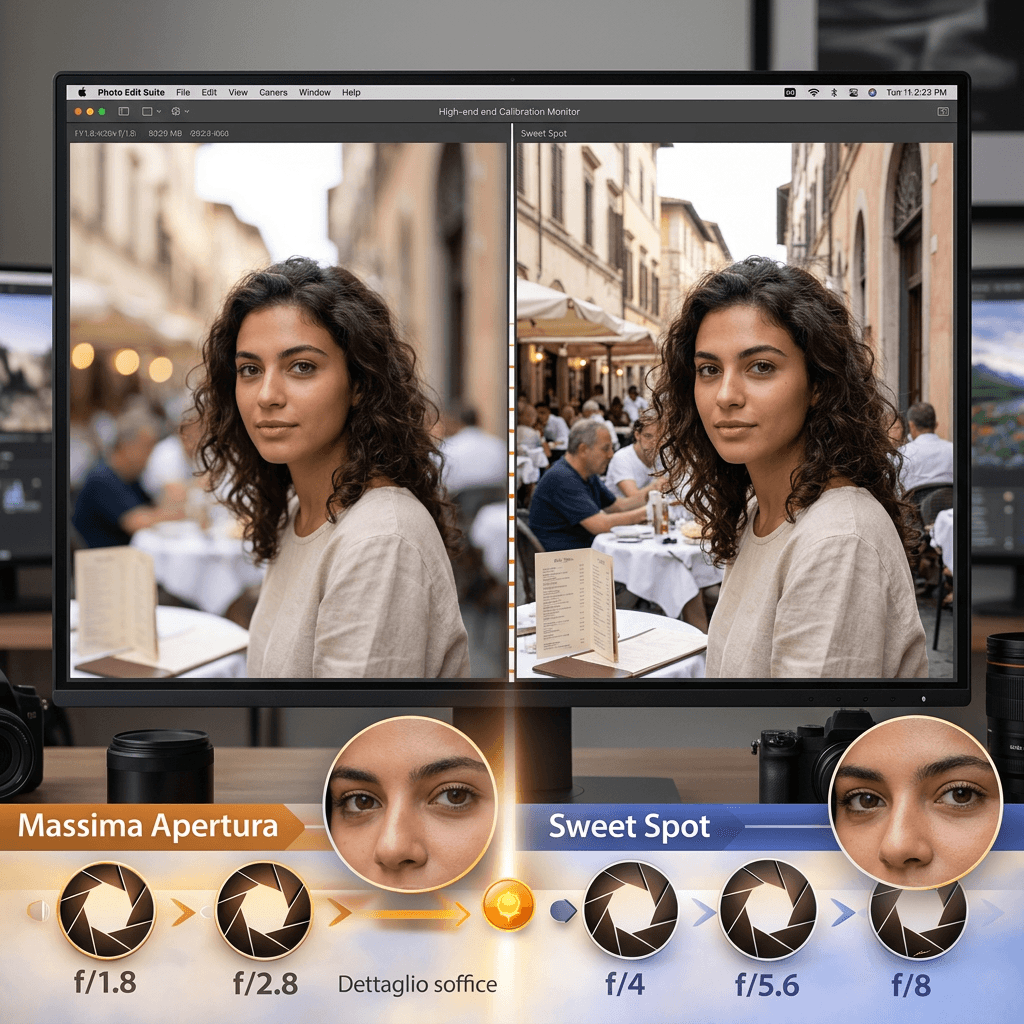Open the Window menu
The image size is (1024, 1024).
(x=315, y=93)
